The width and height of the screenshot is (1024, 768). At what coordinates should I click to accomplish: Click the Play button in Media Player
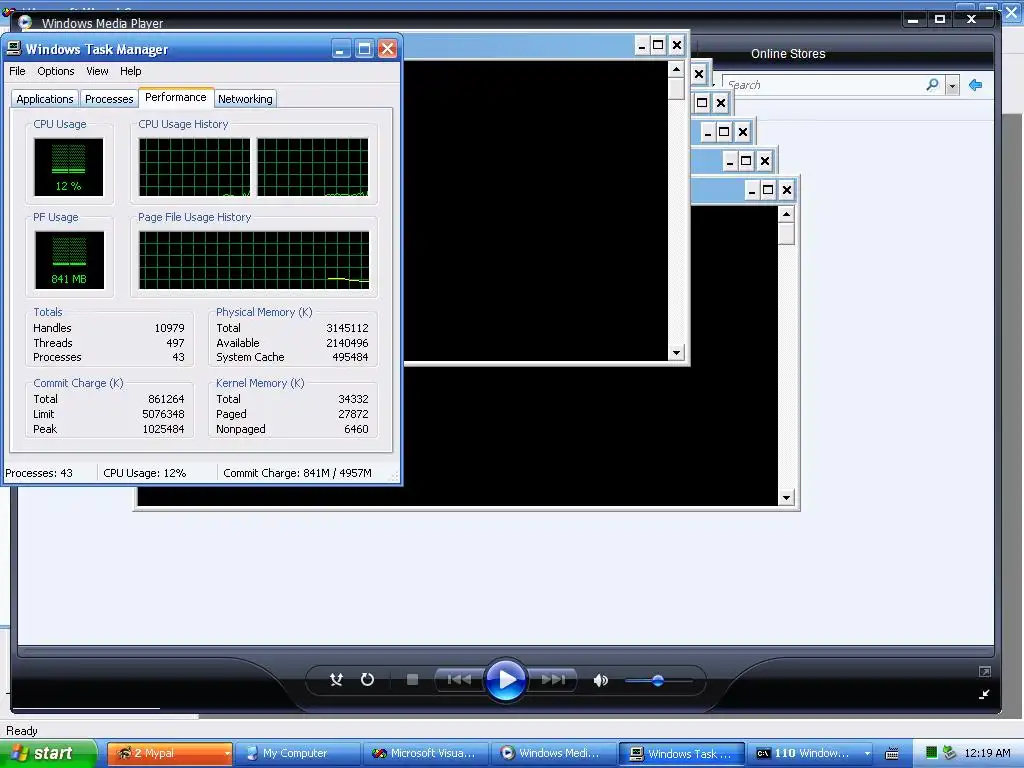(x=506, y=680)
